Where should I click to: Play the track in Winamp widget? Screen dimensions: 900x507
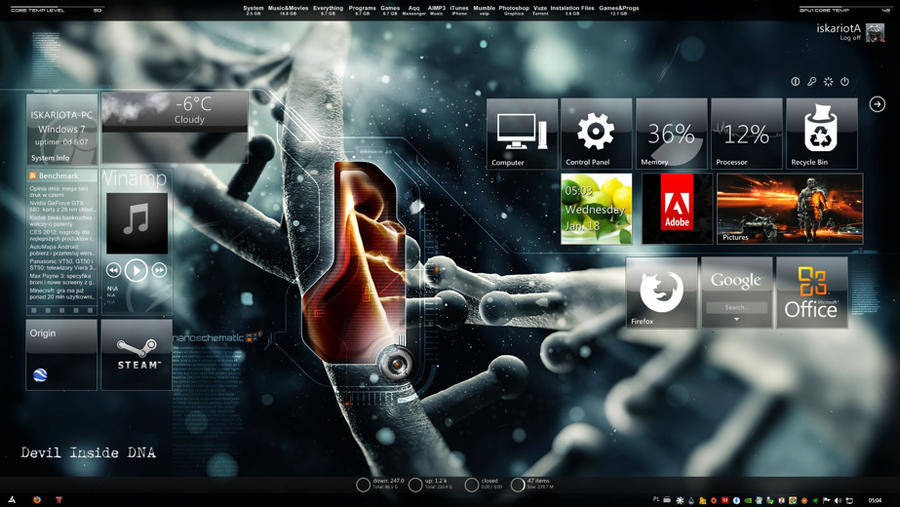click(136, 270)
